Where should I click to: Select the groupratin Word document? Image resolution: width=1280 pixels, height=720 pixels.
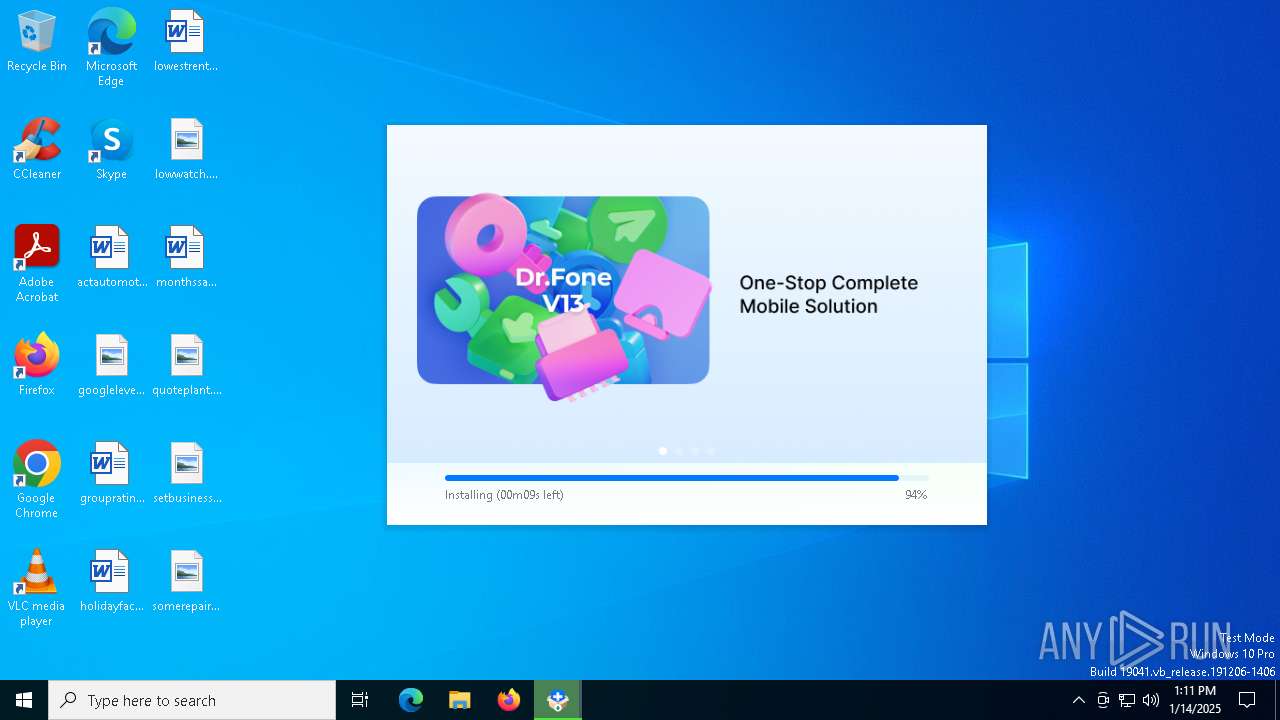(111, 473)
